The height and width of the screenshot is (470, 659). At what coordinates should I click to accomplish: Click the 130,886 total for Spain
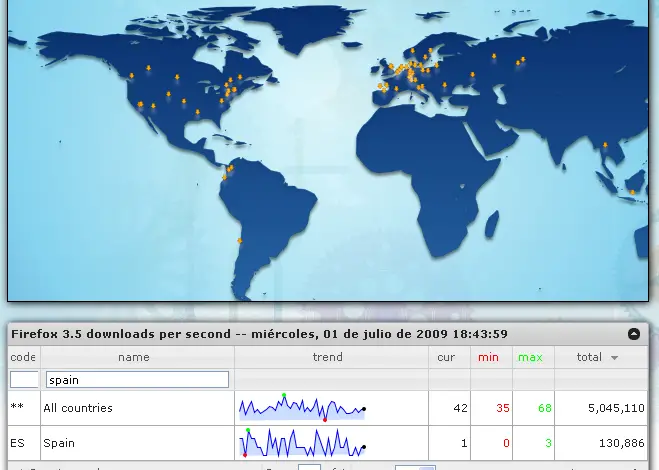click(621, 443)
